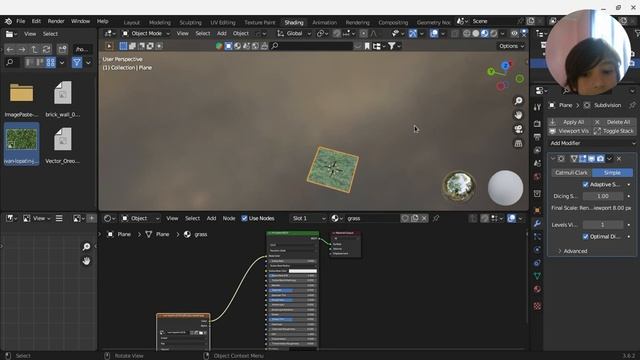Open the File menu

click(x=20, y=21)
